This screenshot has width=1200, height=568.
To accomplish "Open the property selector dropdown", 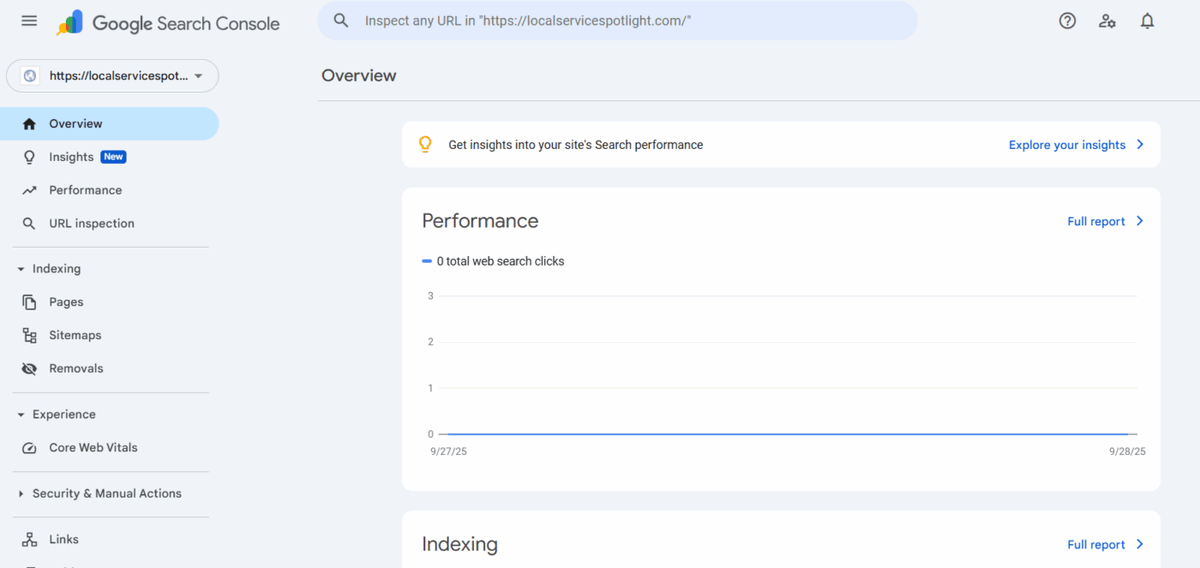I will pyautogui.click(x=112, y=76).
